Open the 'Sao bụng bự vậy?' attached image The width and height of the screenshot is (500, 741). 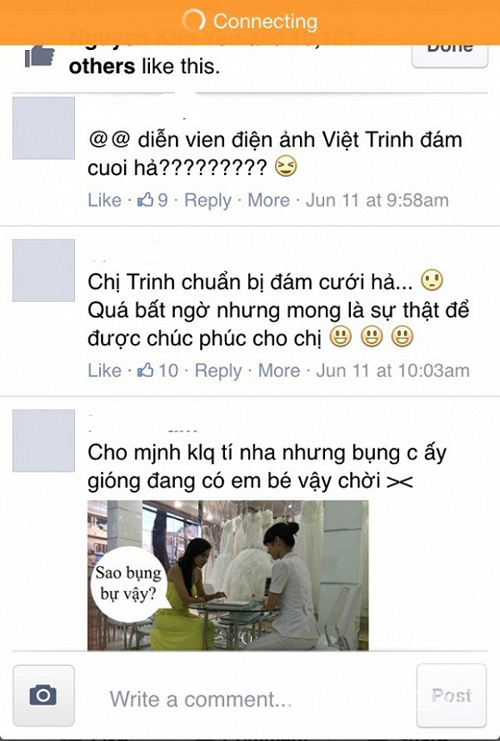[x=228, y=575]
